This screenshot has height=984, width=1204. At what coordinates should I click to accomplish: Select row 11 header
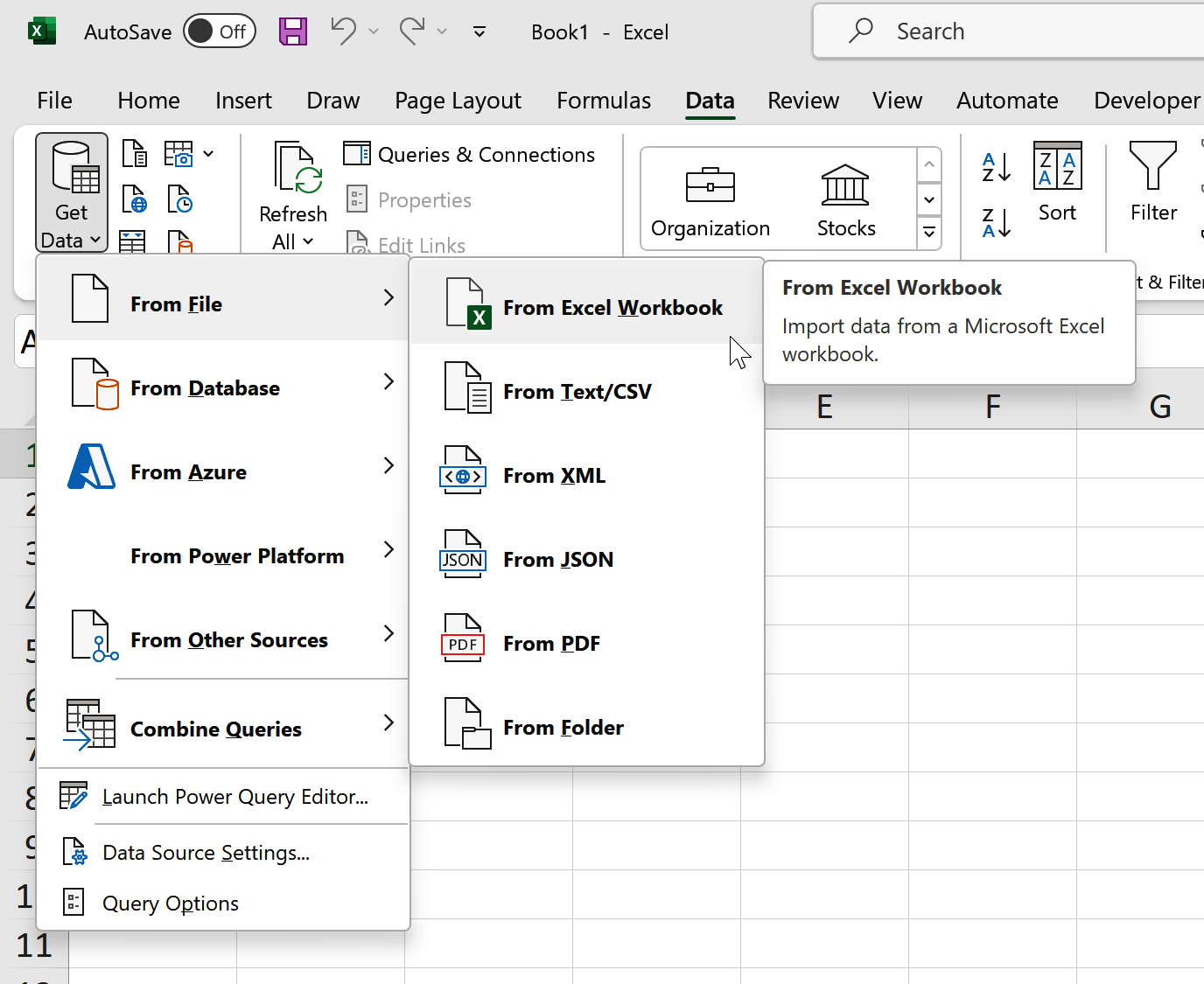click(34, 946)
